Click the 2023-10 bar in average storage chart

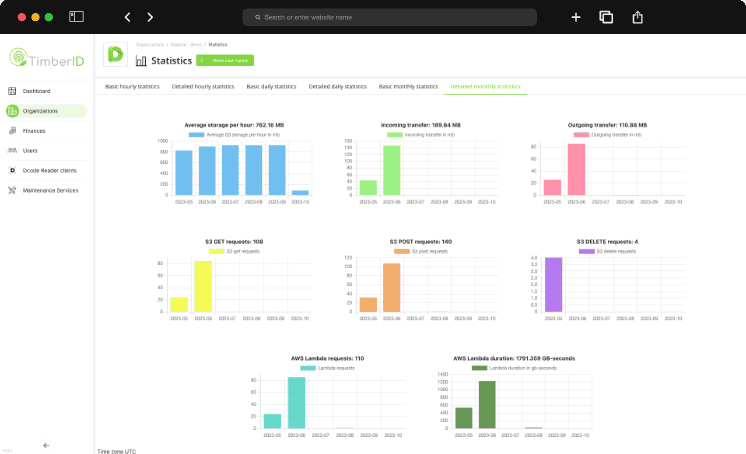point(300,193)
